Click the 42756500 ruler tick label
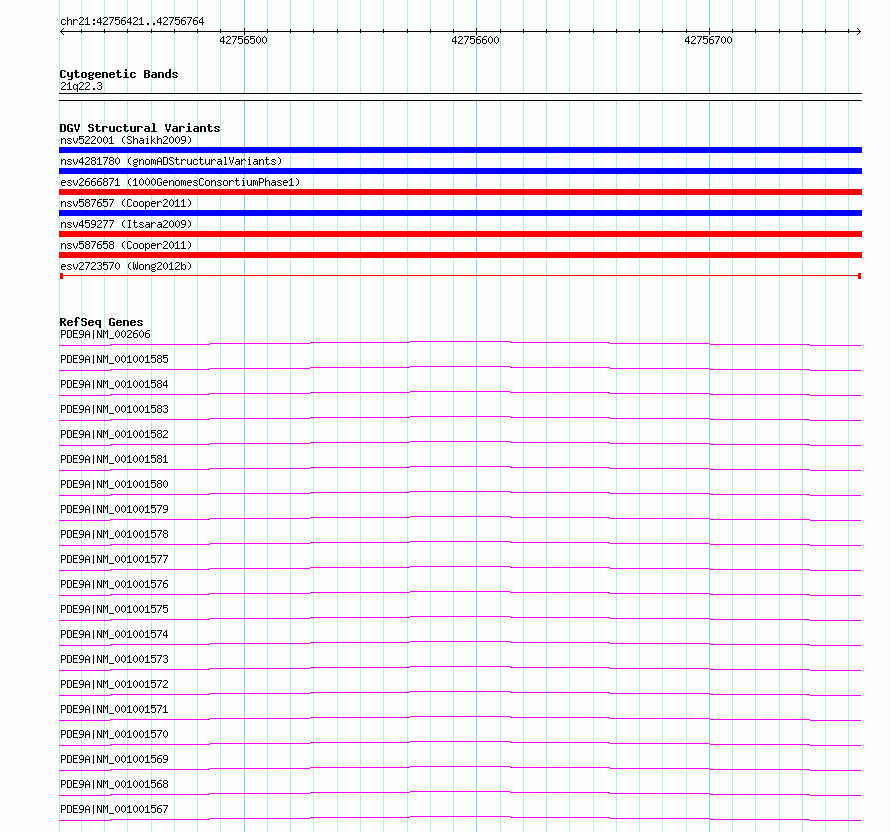 (x=244, y=40)
